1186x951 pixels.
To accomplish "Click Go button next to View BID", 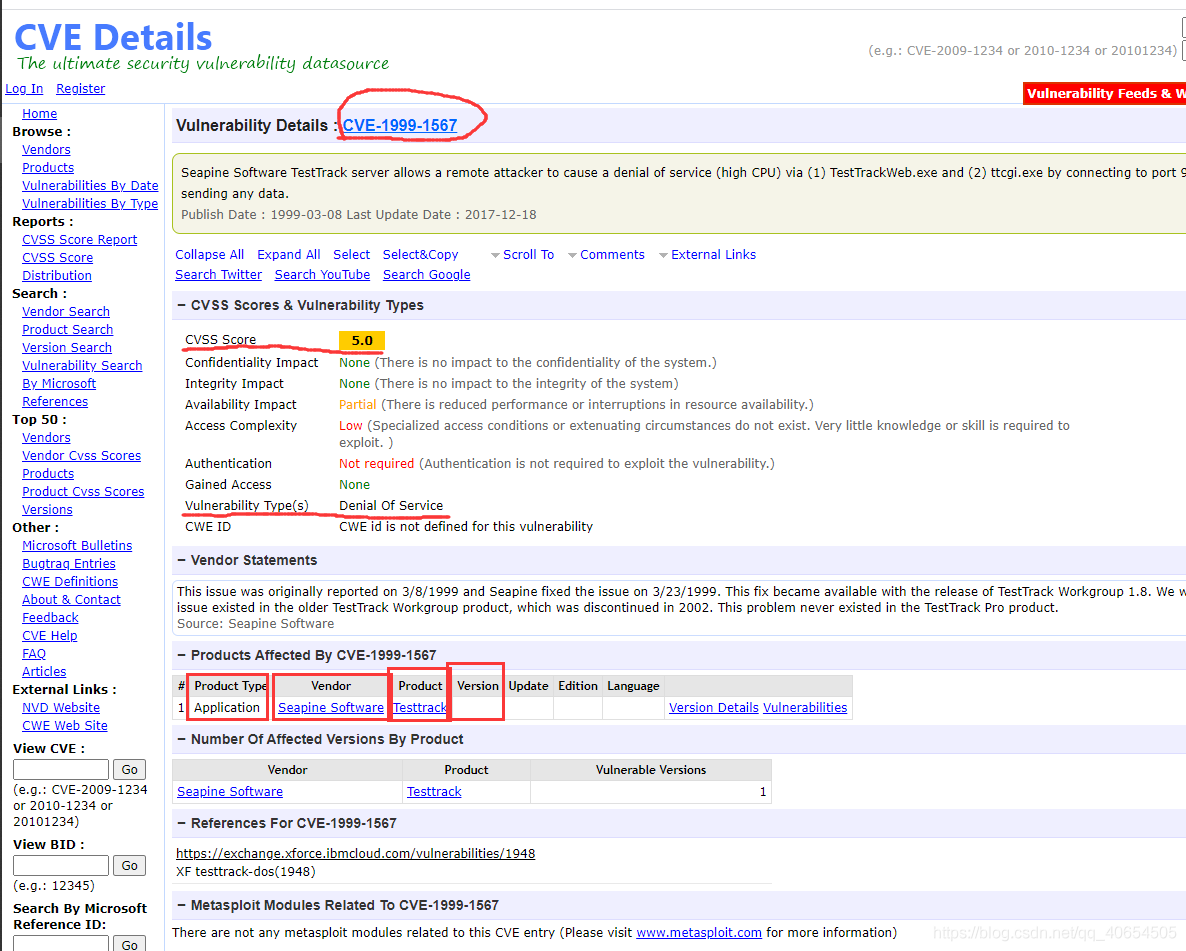I will [x=129, y=866].
